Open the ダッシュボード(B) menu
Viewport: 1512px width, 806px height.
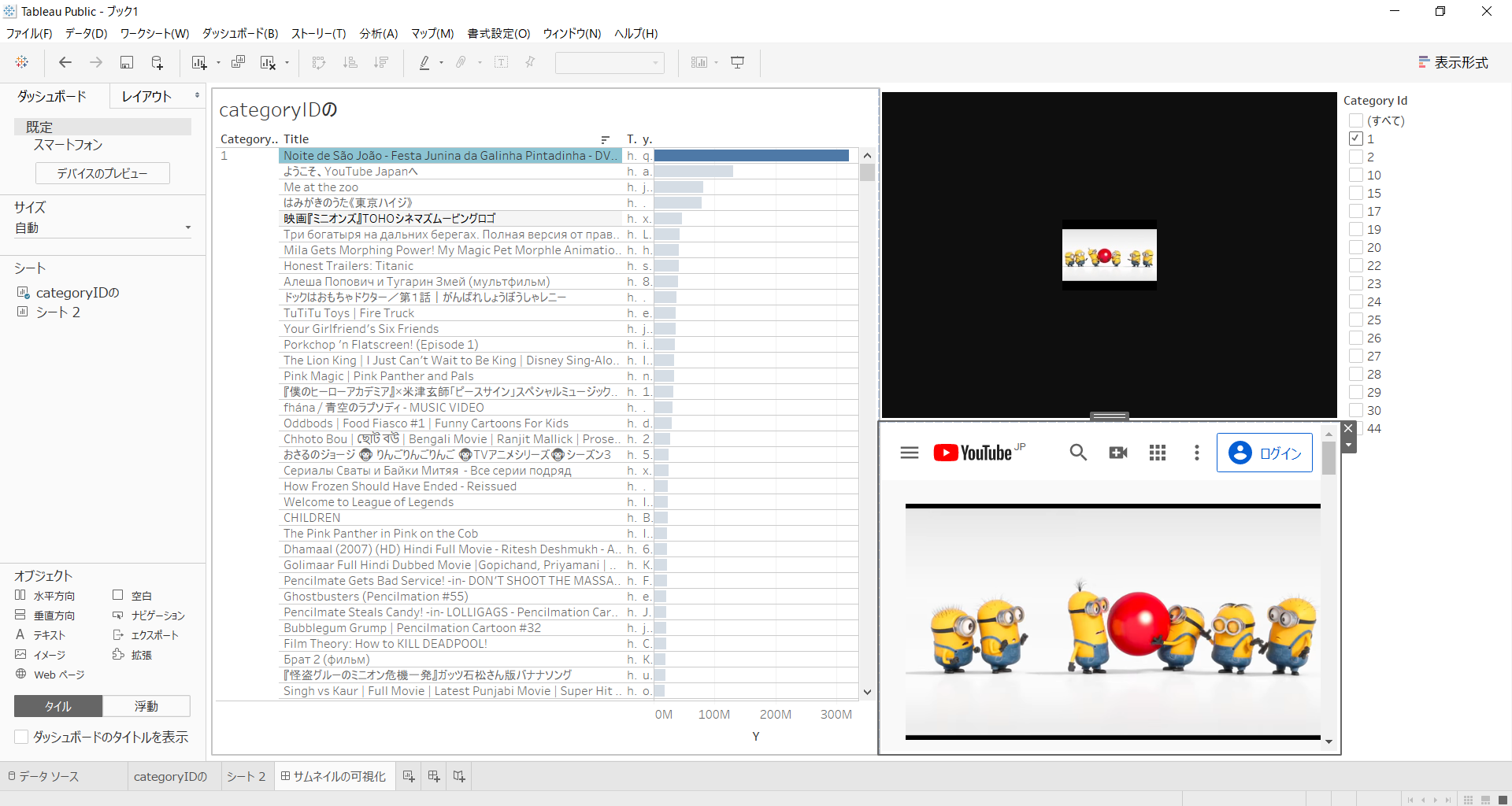(240, 33)
